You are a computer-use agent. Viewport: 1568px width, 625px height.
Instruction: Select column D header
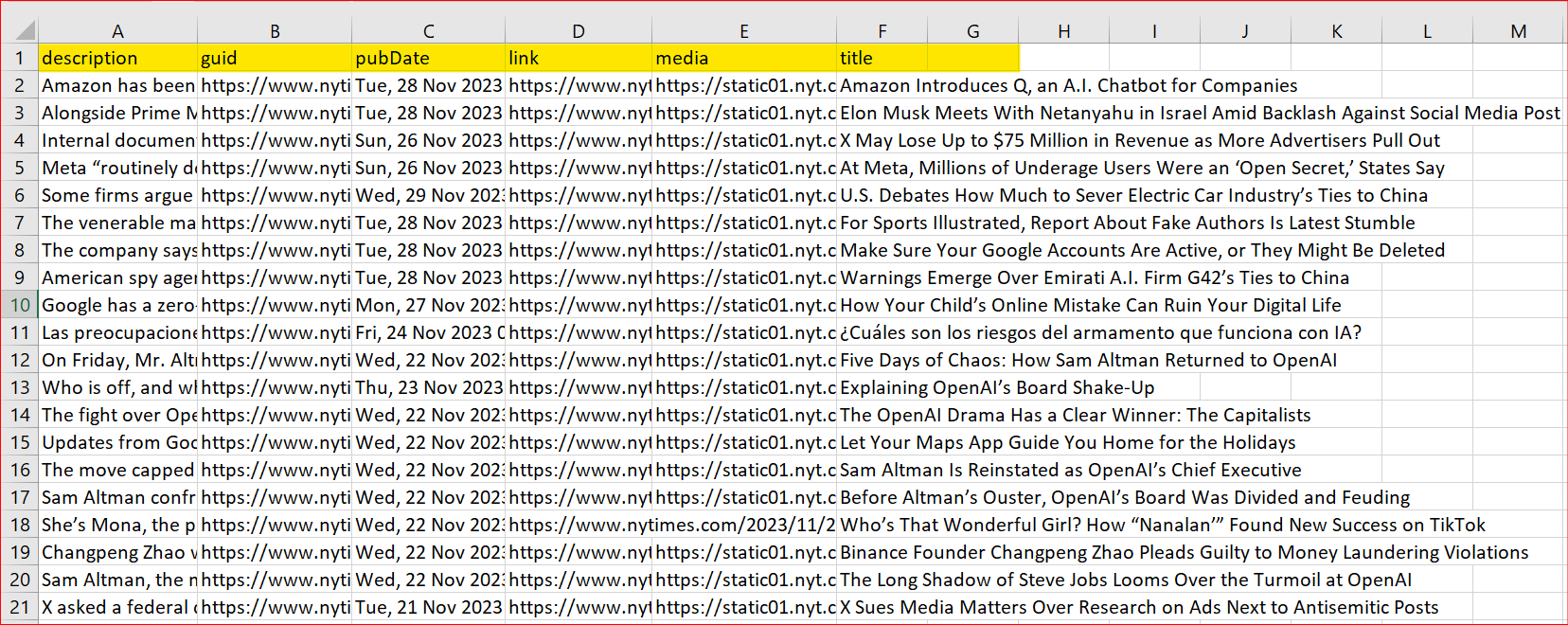click(x=579, y=31)
